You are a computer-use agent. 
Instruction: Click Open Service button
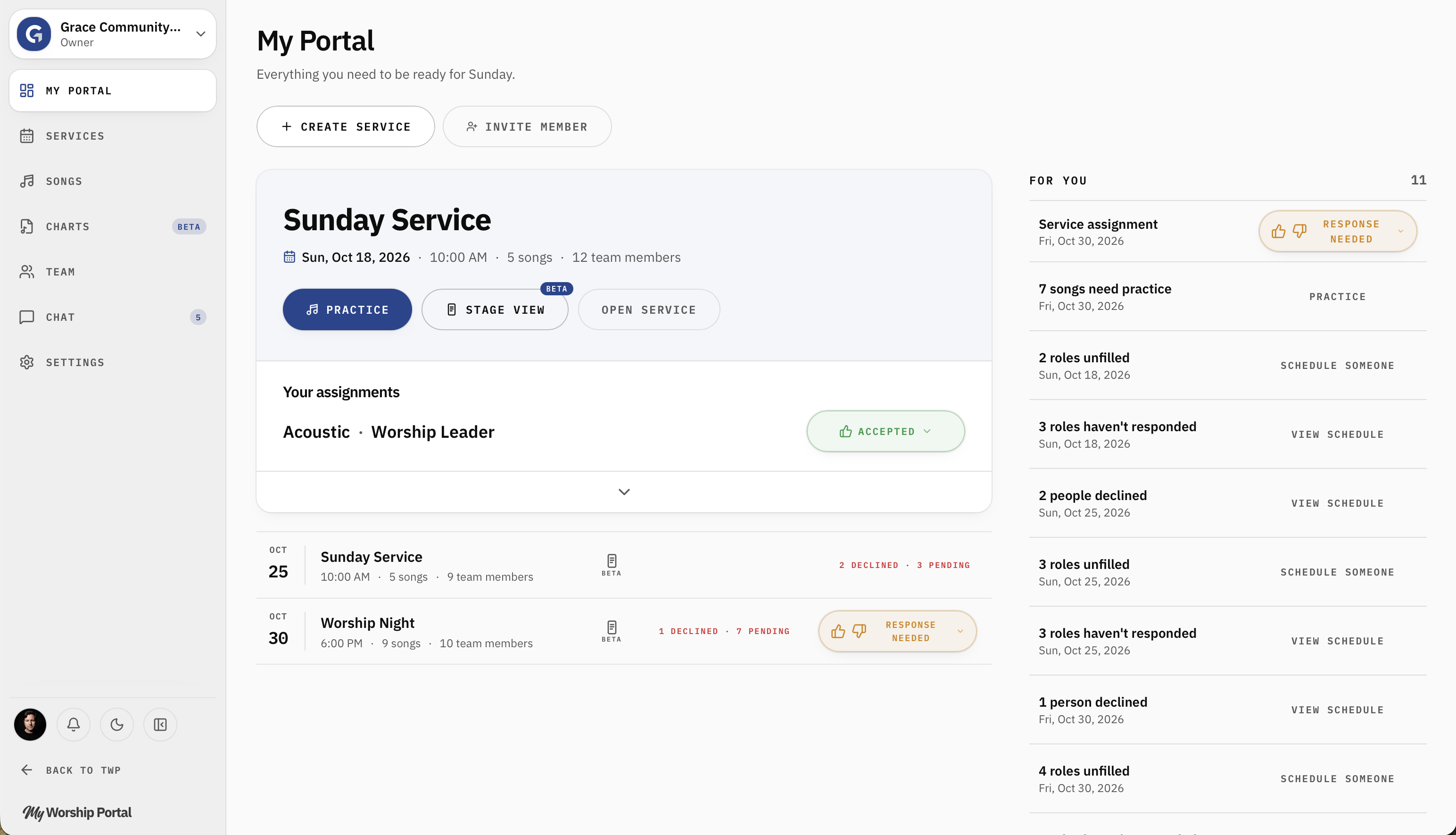[x=649, y=309]
